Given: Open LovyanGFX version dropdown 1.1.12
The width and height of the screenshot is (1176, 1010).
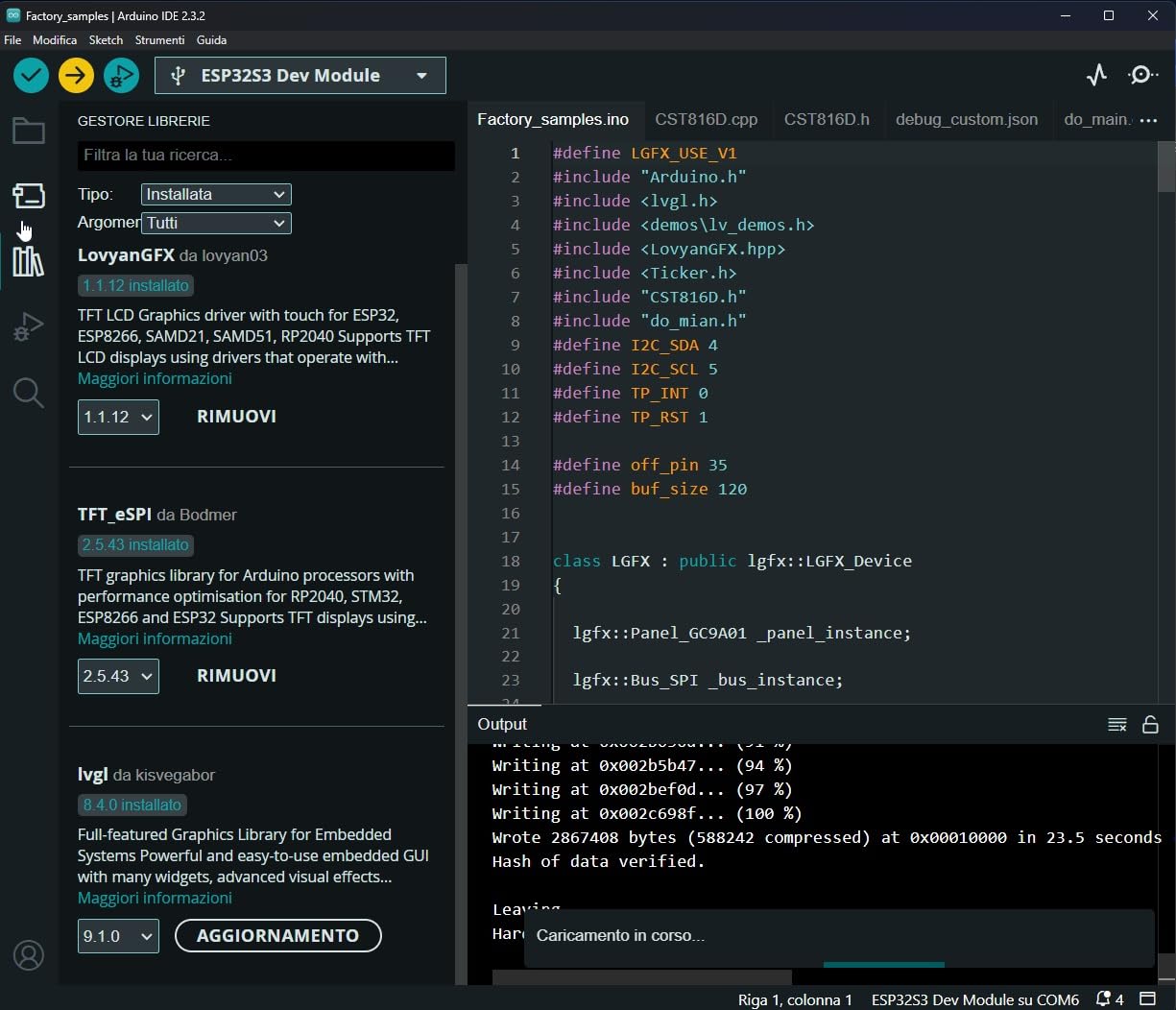Looking at the screenshot, I should point(118,417).
